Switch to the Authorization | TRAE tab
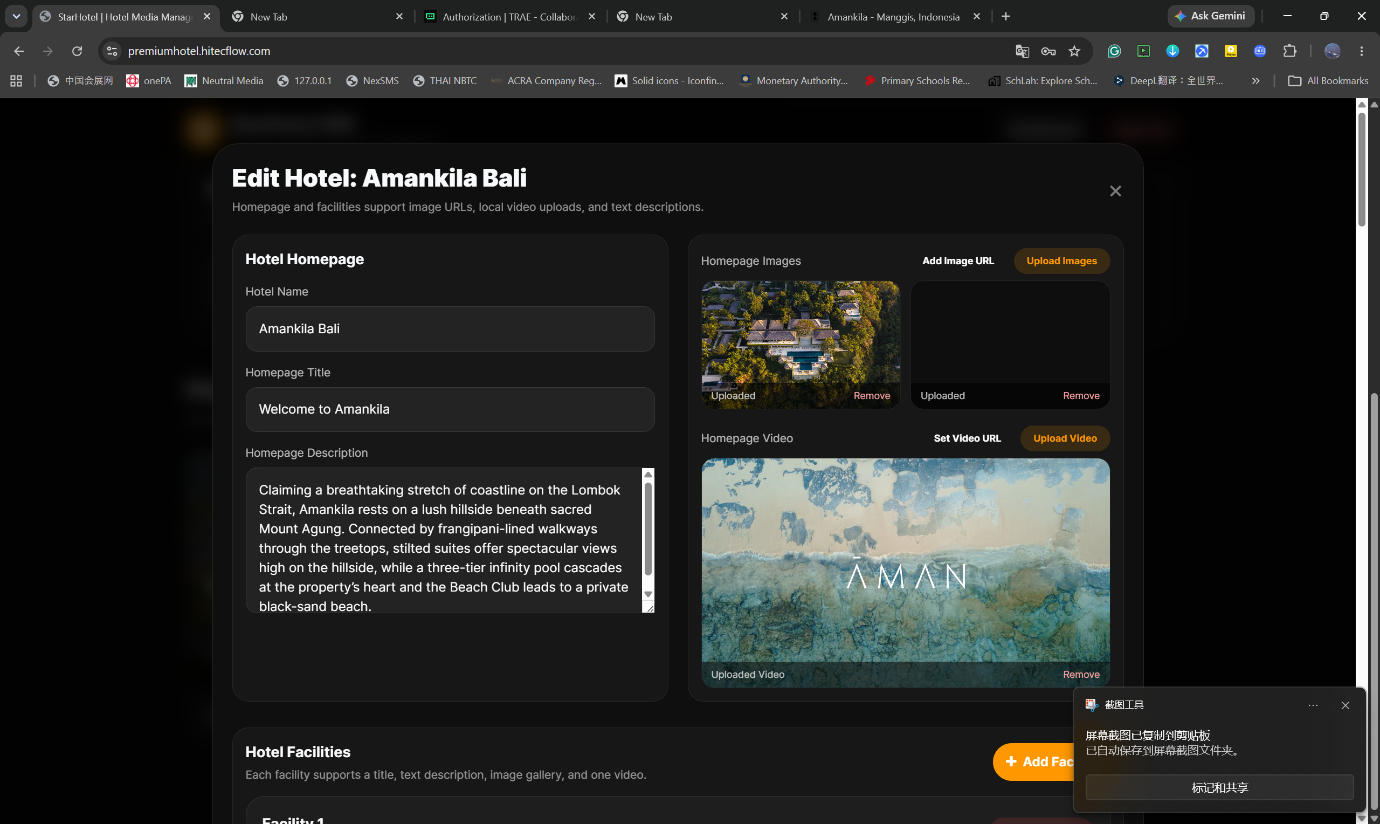The image size is (1380, 824). (x=509, y=17)
